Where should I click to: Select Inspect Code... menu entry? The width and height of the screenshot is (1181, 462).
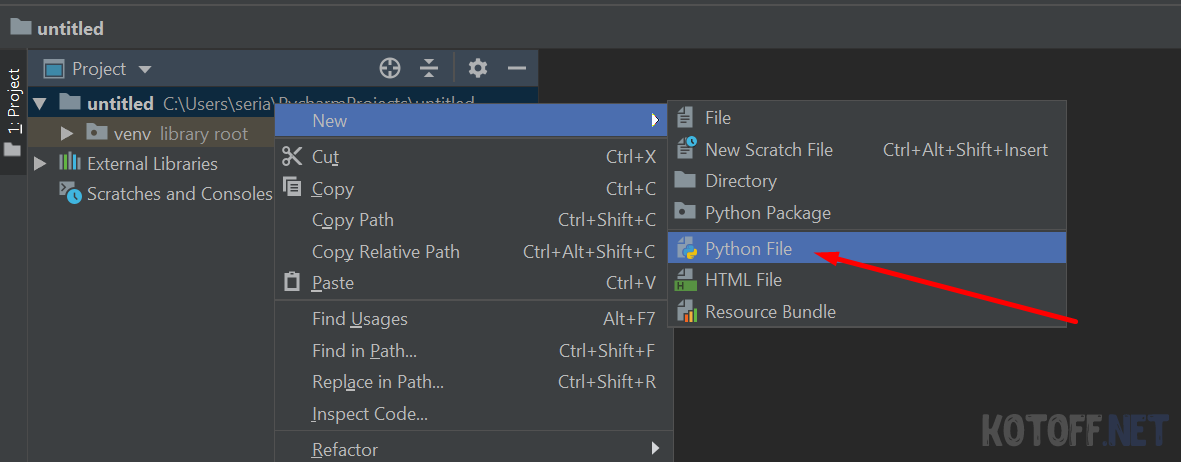370,414
